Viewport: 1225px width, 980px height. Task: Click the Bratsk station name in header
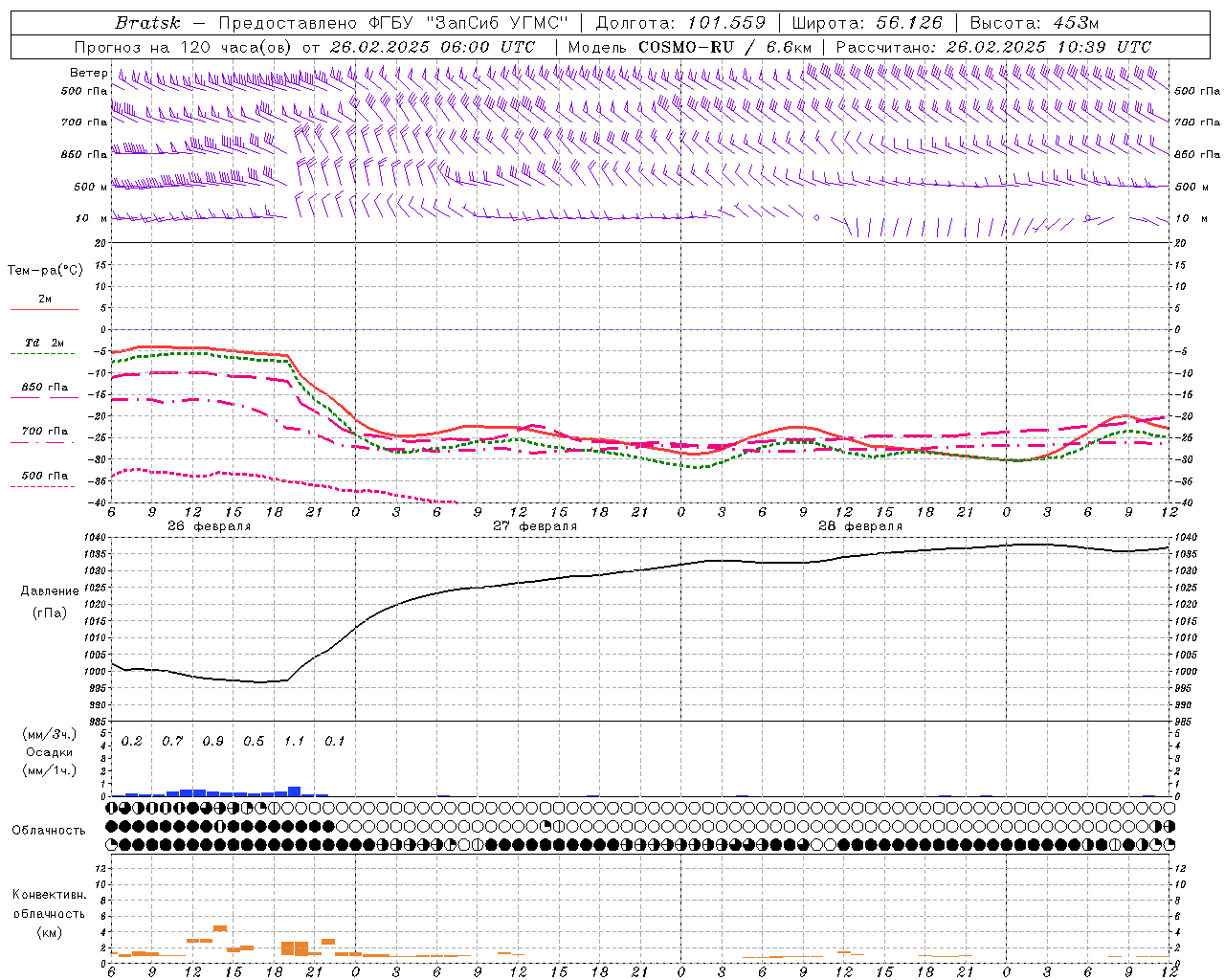(x=147, y=23)
